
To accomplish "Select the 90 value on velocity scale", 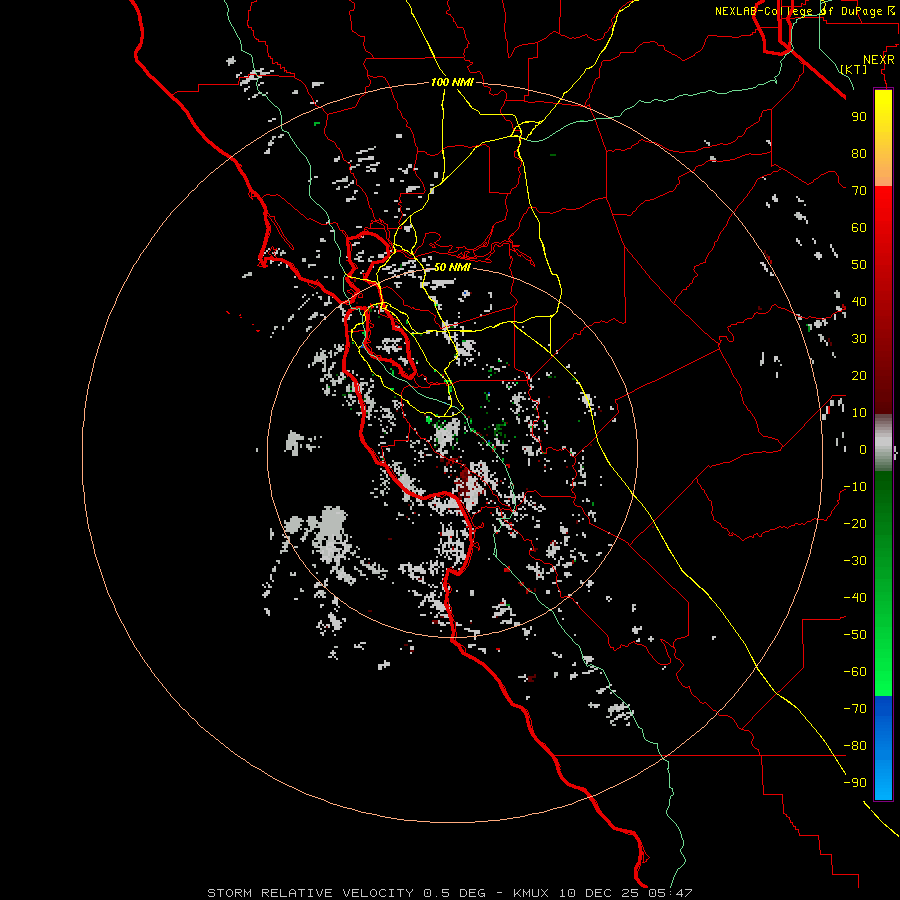I will tap(859, 117).
